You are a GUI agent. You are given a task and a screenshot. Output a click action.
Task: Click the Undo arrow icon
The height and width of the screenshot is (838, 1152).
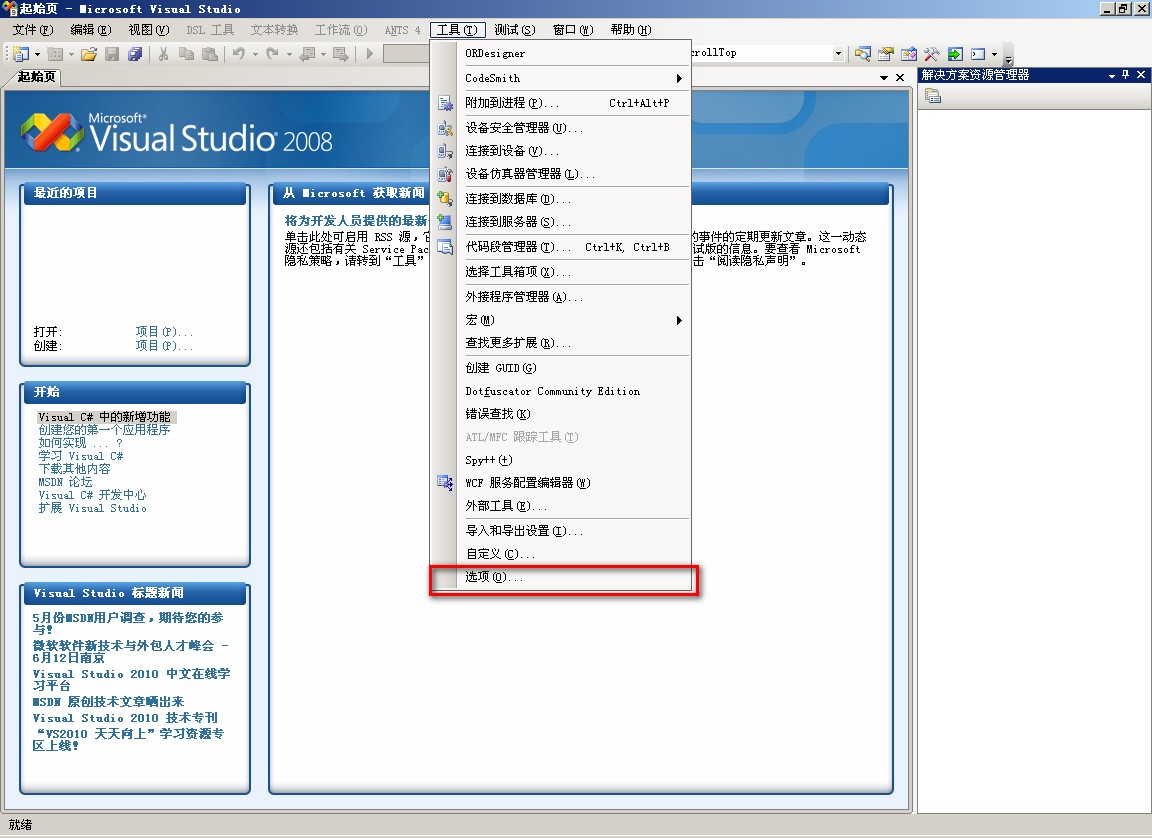[239, 54]
